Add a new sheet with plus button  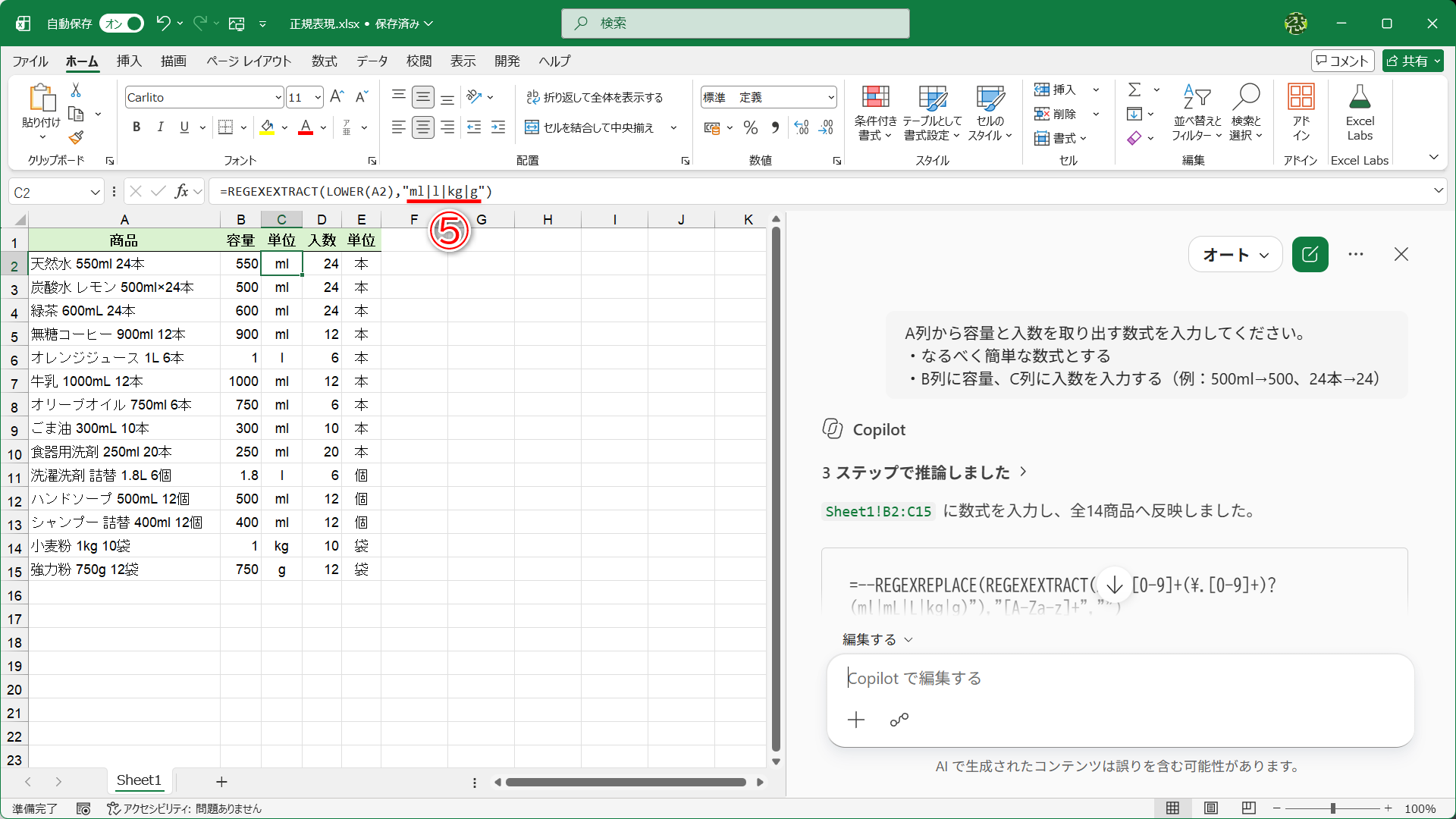pyautogui.click(x=221, y=781)
